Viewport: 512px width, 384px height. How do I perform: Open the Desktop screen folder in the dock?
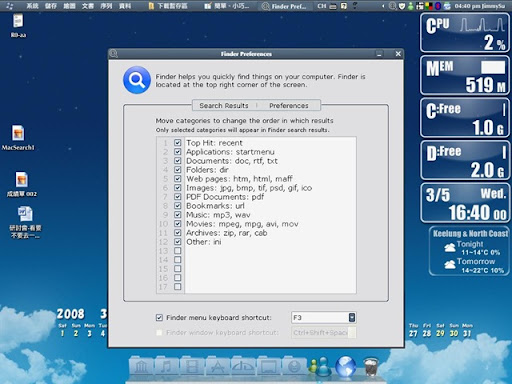(268, 367)
